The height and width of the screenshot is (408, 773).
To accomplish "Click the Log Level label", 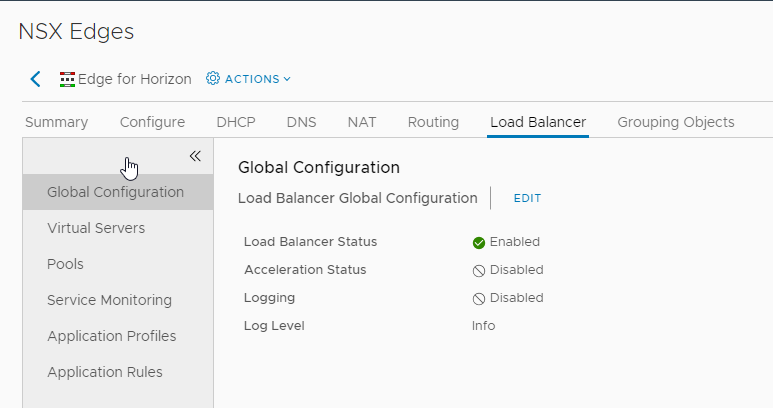I will pos(274,326).
